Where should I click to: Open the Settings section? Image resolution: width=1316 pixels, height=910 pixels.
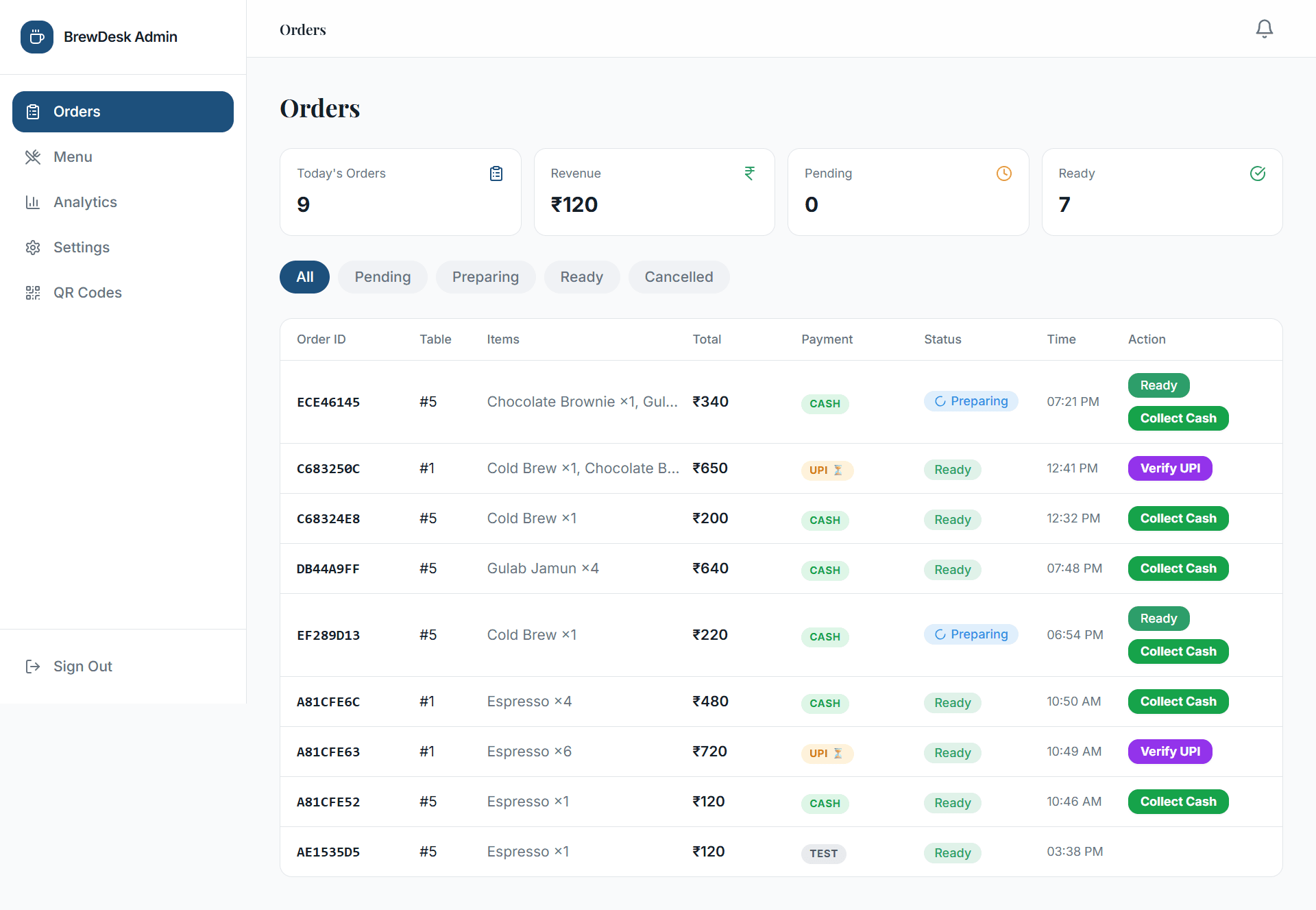click(123, 248)
